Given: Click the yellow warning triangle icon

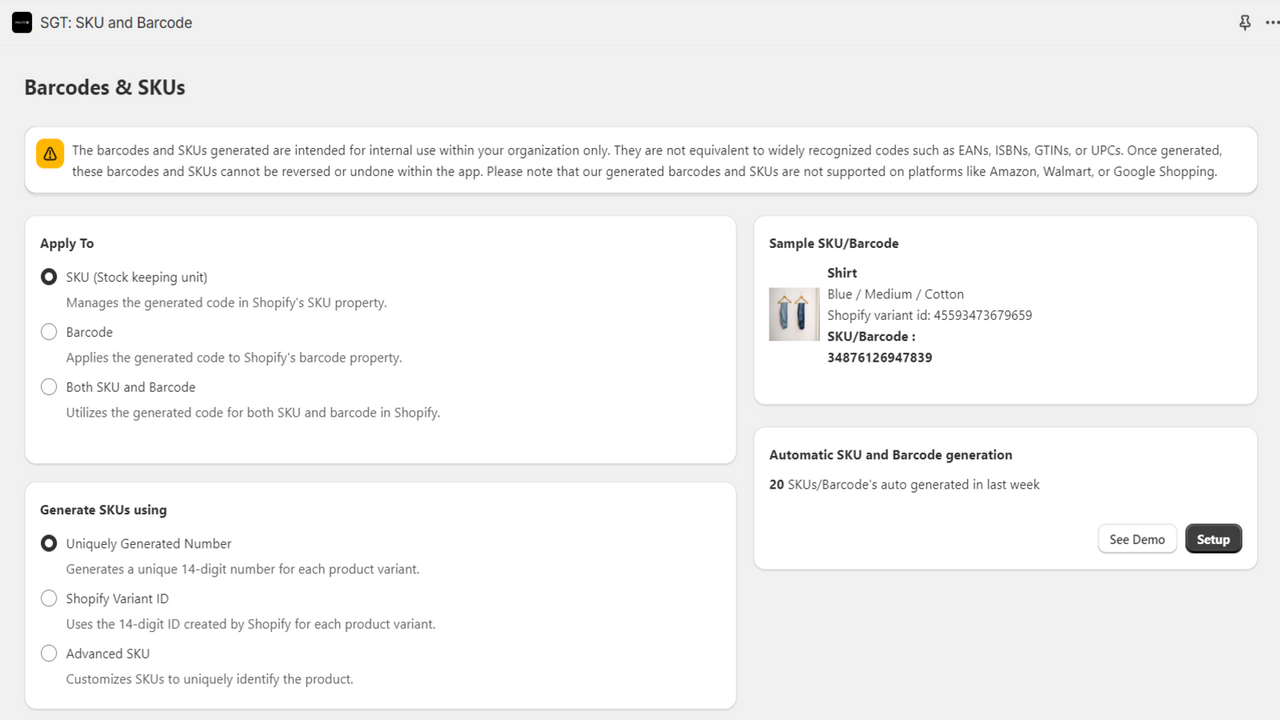Looking at the screenshot, I should 49,153.
